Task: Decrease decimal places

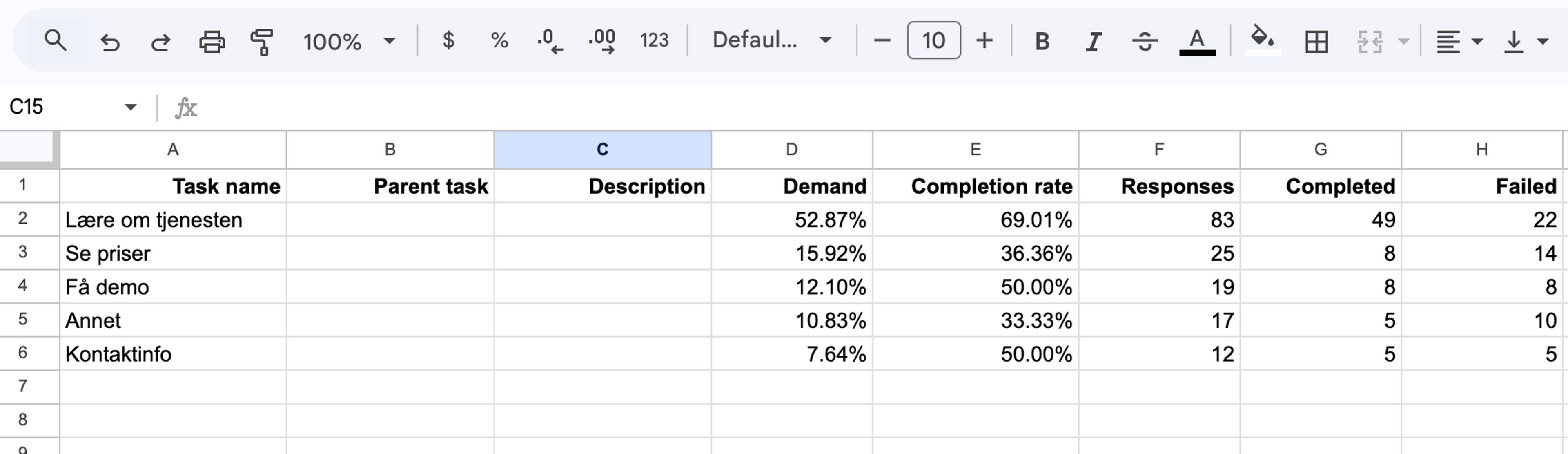Action: tap(550, 41)
